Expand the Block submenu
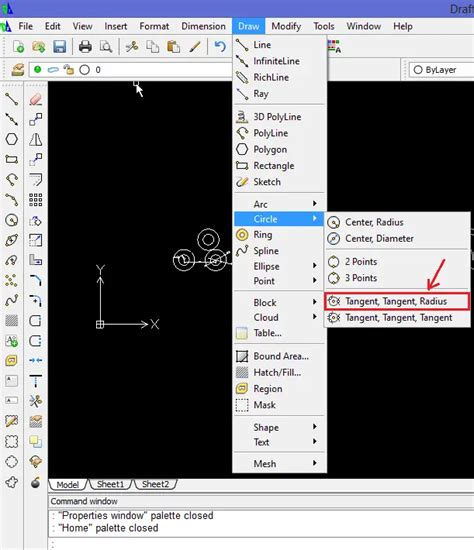Screen dimensions: 474x550 [x=279, y=302]
